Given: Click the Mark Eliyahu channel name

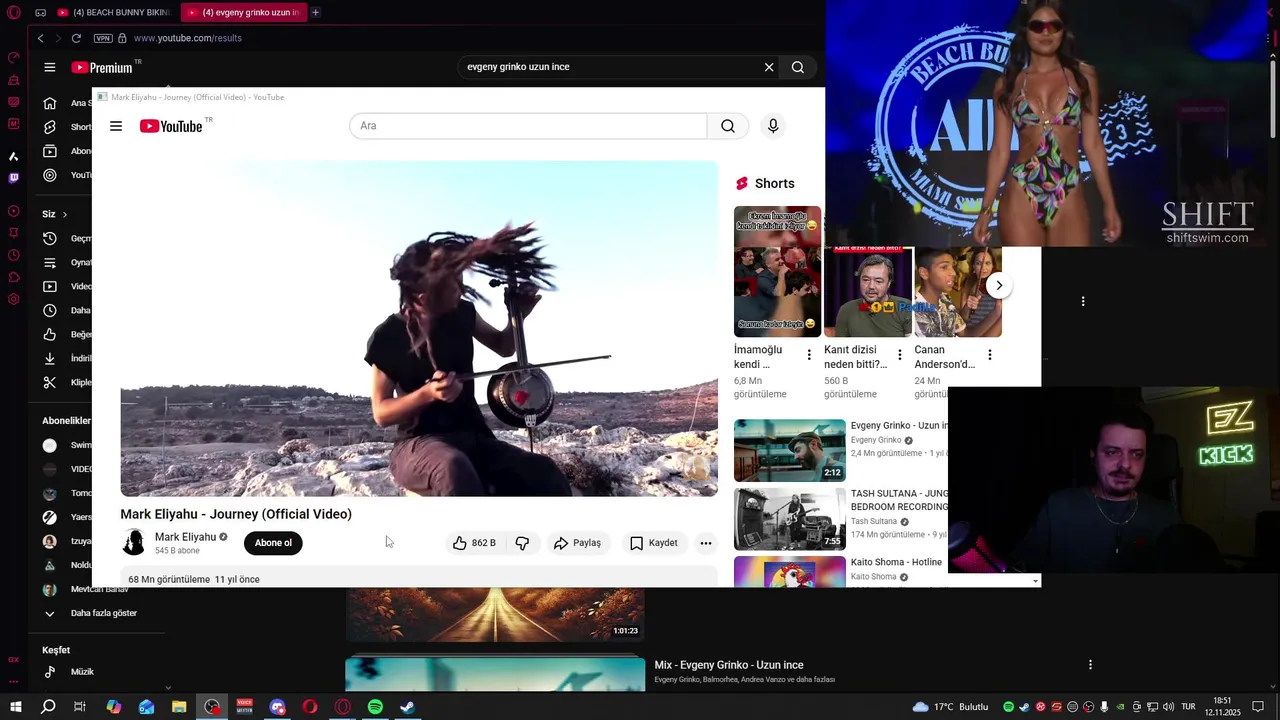Looking at the screenshot, I should [185, 537].
